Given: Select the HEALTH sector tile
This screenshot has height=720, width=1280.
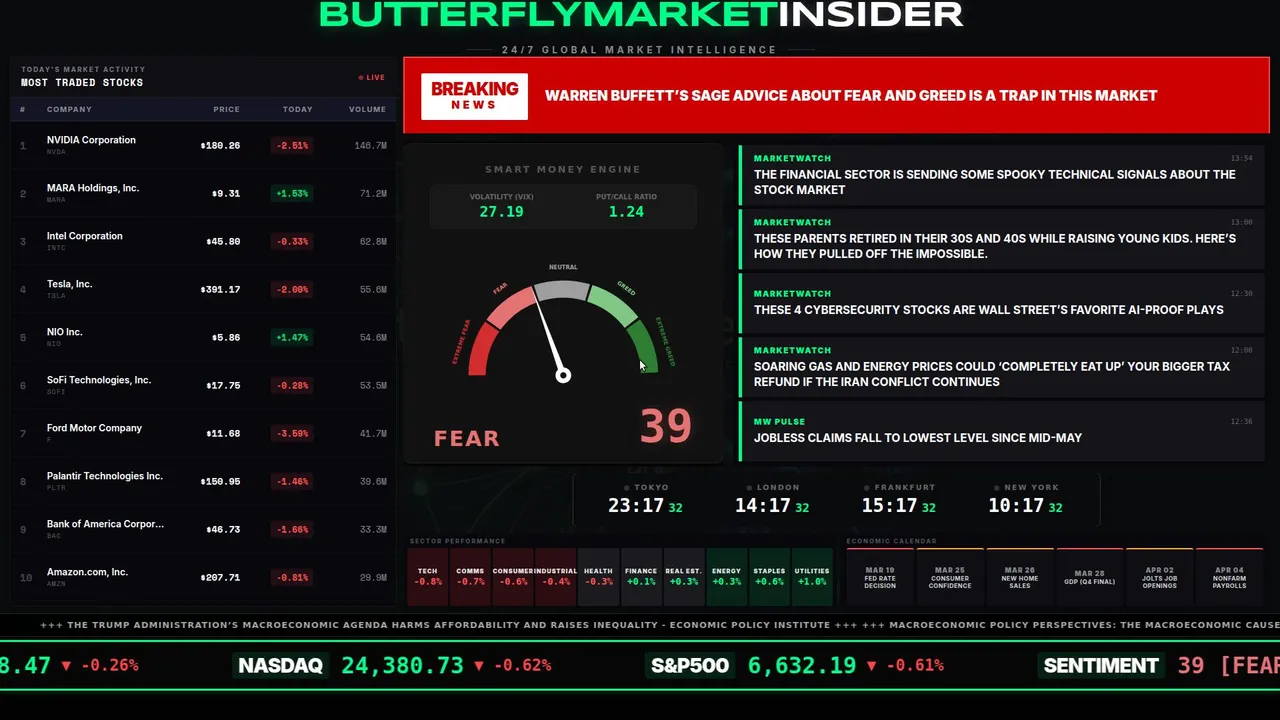Looking at the screenshot, I should tap(598, 577).
